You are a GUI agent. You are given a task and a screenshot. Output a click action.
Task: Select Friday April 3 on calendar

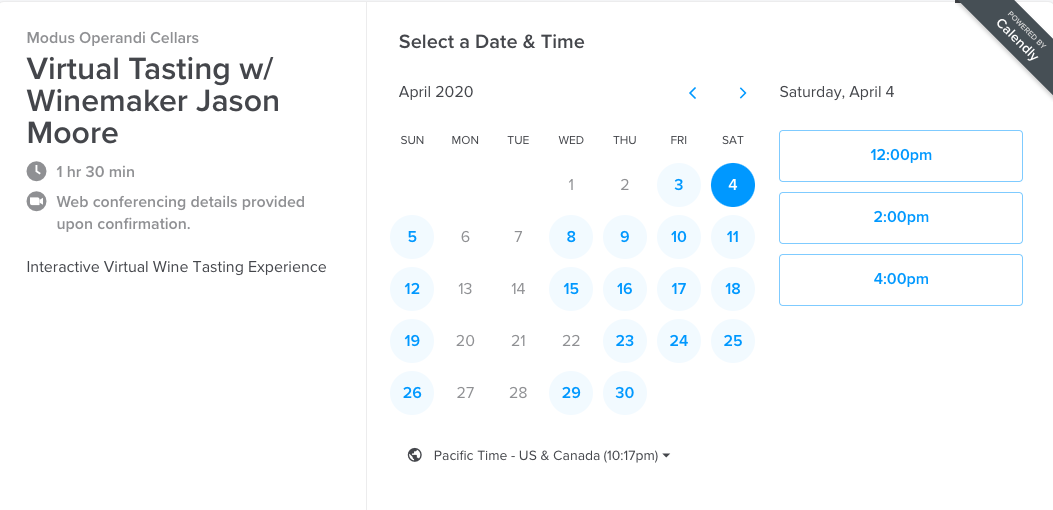678,185
